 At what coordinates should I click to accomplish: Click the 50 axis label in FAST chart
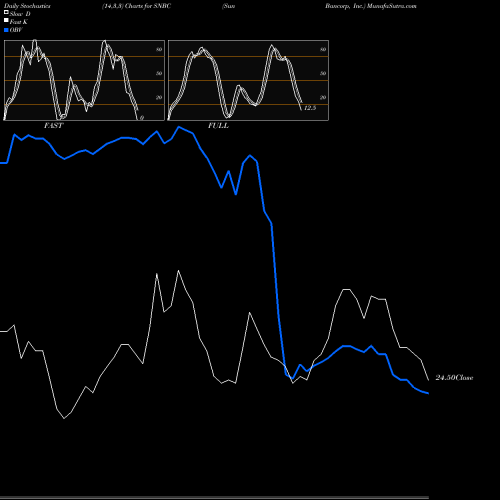coord(159,73)
